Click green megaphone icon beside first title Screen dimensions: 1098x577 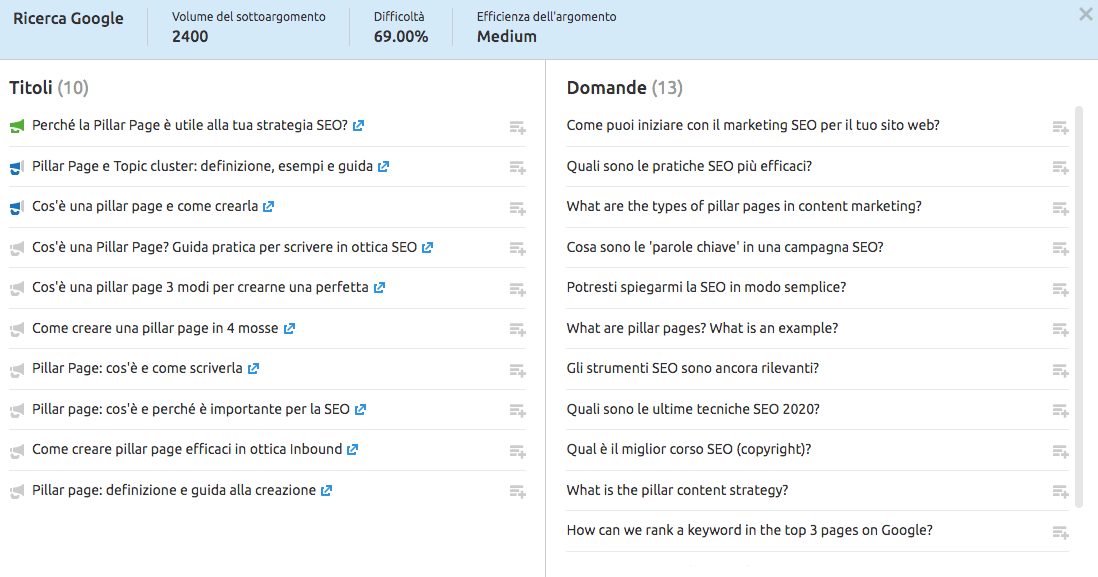point(16,126)
